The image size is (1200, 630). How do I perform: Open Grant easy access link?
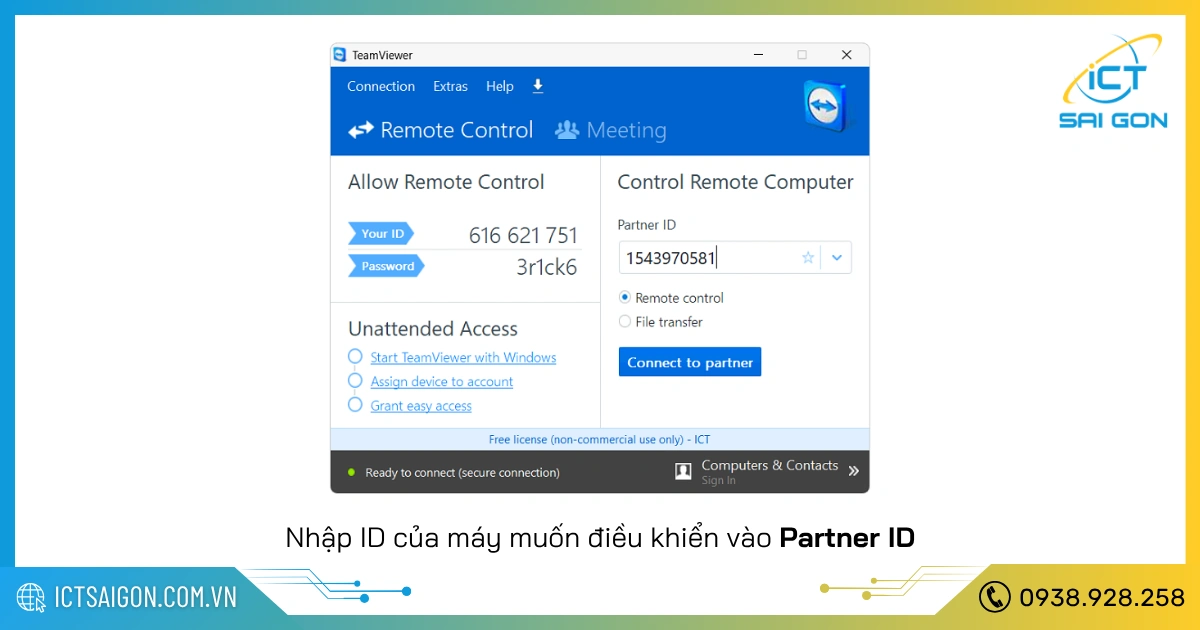pyautogui.click(x=421, y=406)
